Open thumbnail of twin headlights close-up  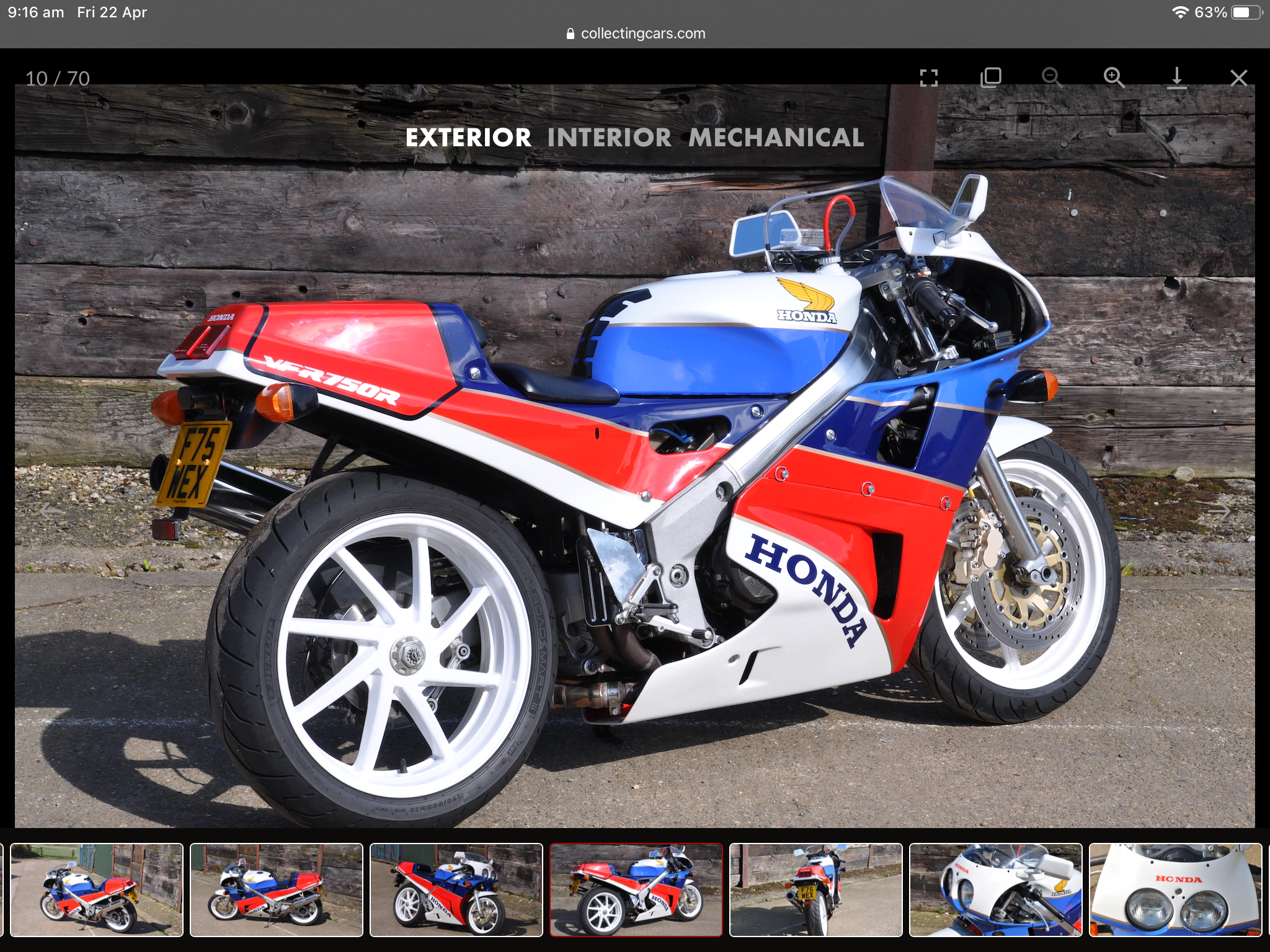tap(1176, 889)
